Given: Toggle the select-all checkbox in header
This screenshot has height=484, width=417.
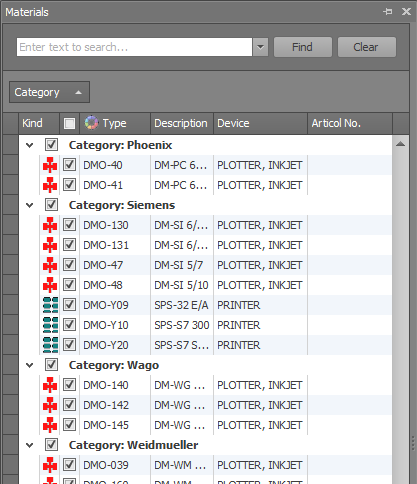Looking at the screenshot, I should (69, 123).
